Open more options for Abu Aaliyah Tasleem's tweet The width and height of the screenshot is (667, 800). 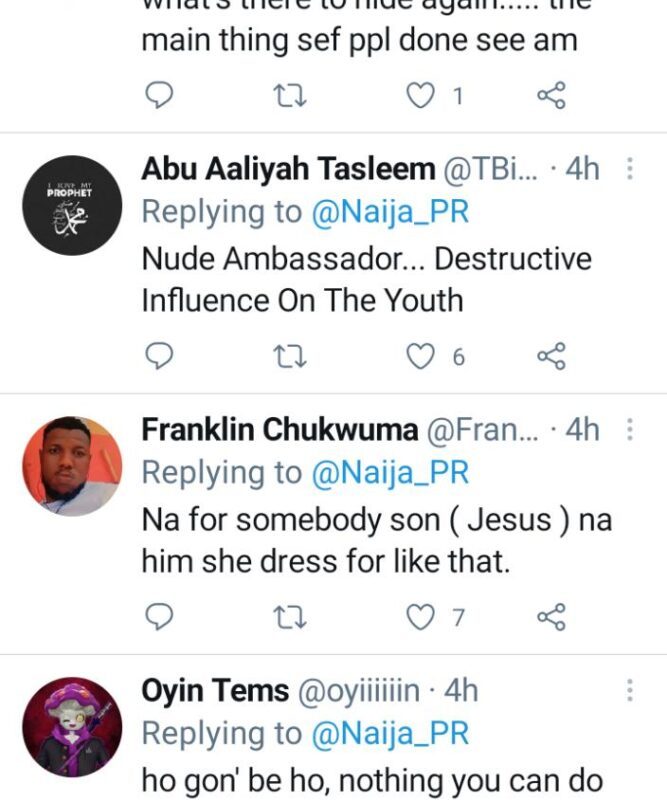tap(630, 169)
